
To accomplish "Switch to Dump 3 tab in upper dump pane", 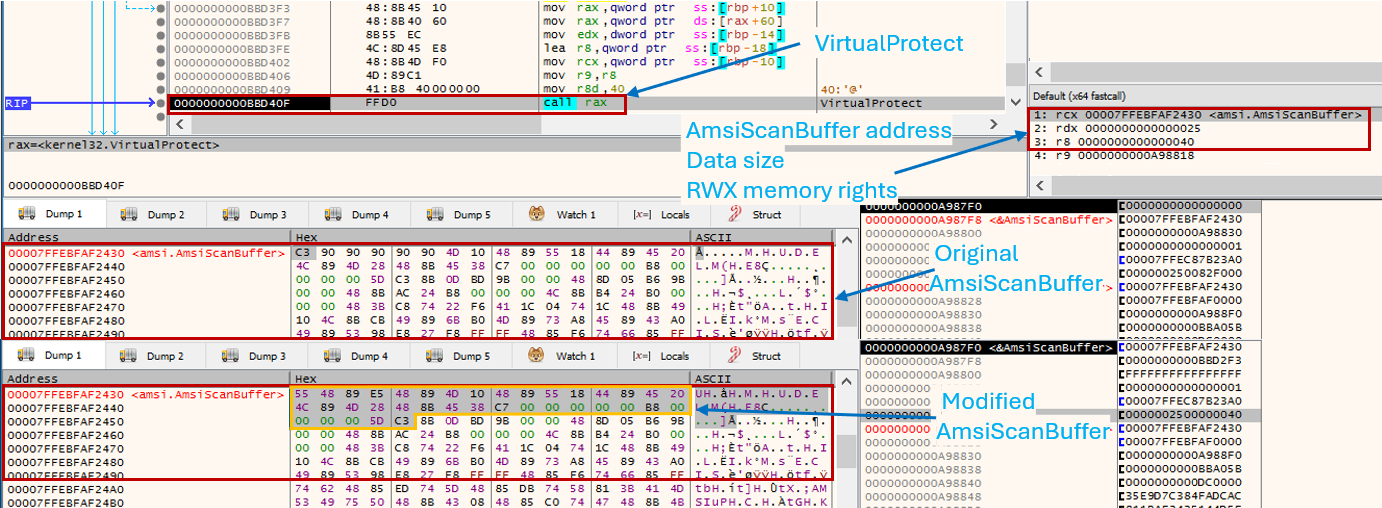I will point(255,214).
